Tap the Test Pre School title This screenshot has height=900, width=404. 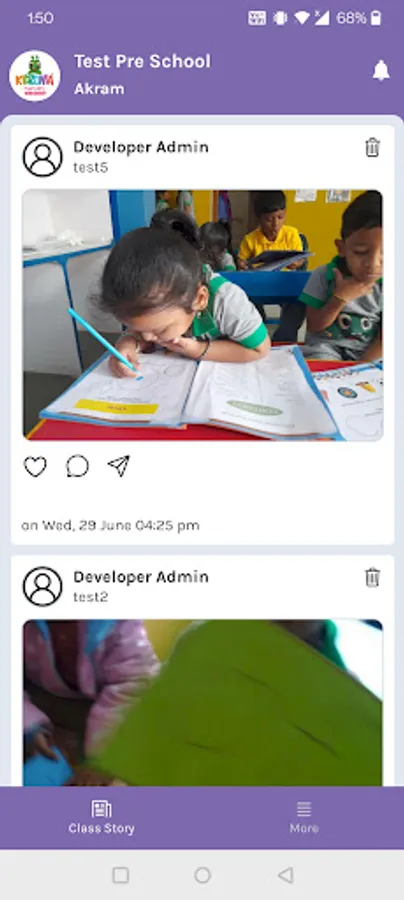pyautogui.click(x=142, y=61)
